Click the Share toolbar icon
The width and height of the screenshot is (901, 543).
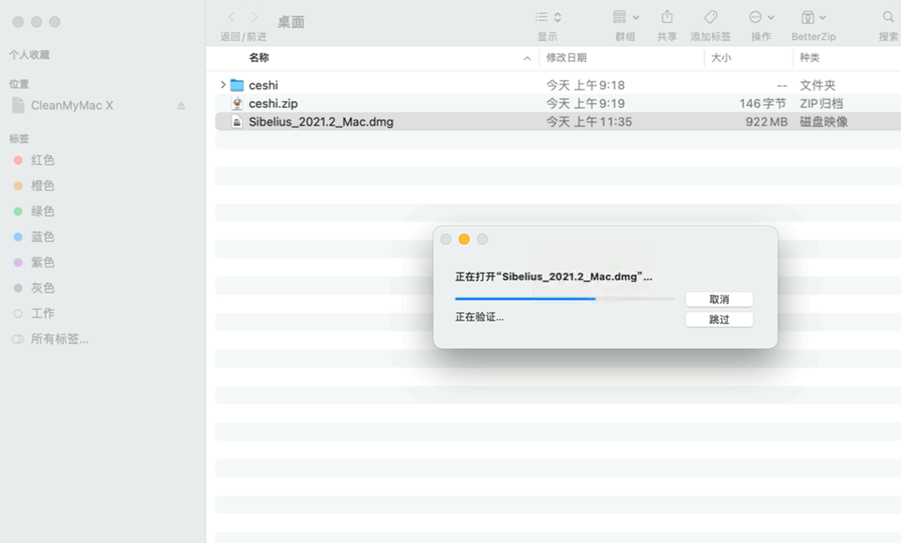click(x=666, y=18)
